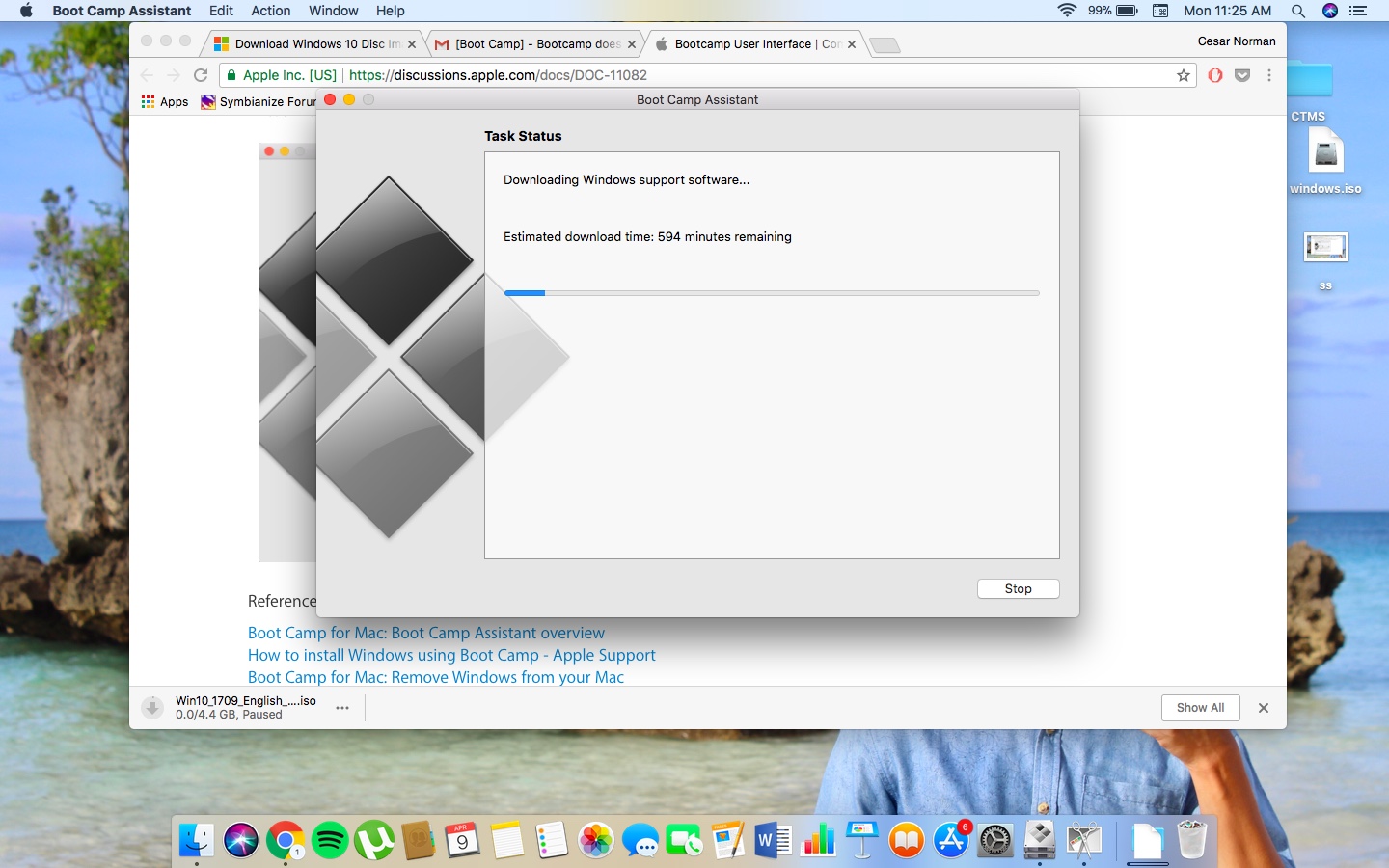Click the Stop button in Boot Camp Assistant
The image size is (1389, 868).
click(x=1018, y=588)
